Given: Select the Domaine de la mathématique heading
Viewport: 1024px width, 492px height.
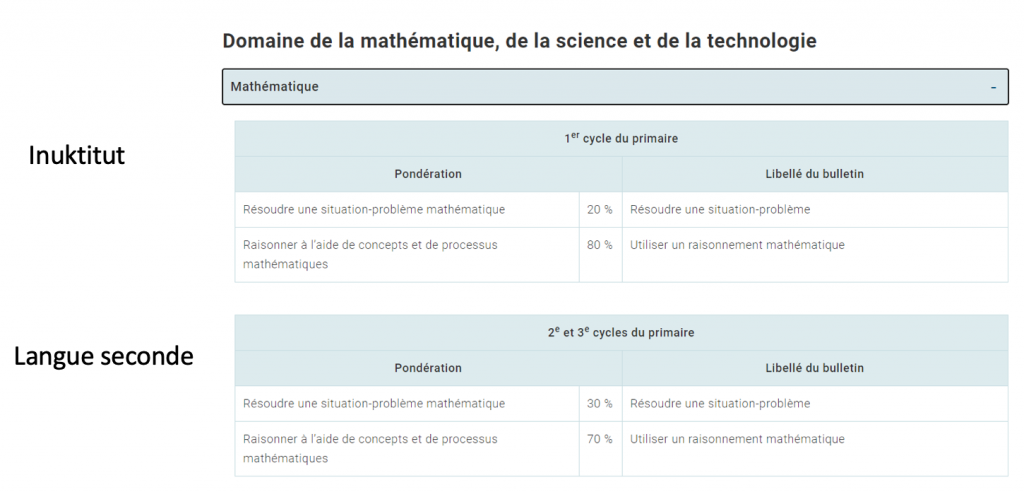Looking at the screenshot, I should (x=519, y=41).
